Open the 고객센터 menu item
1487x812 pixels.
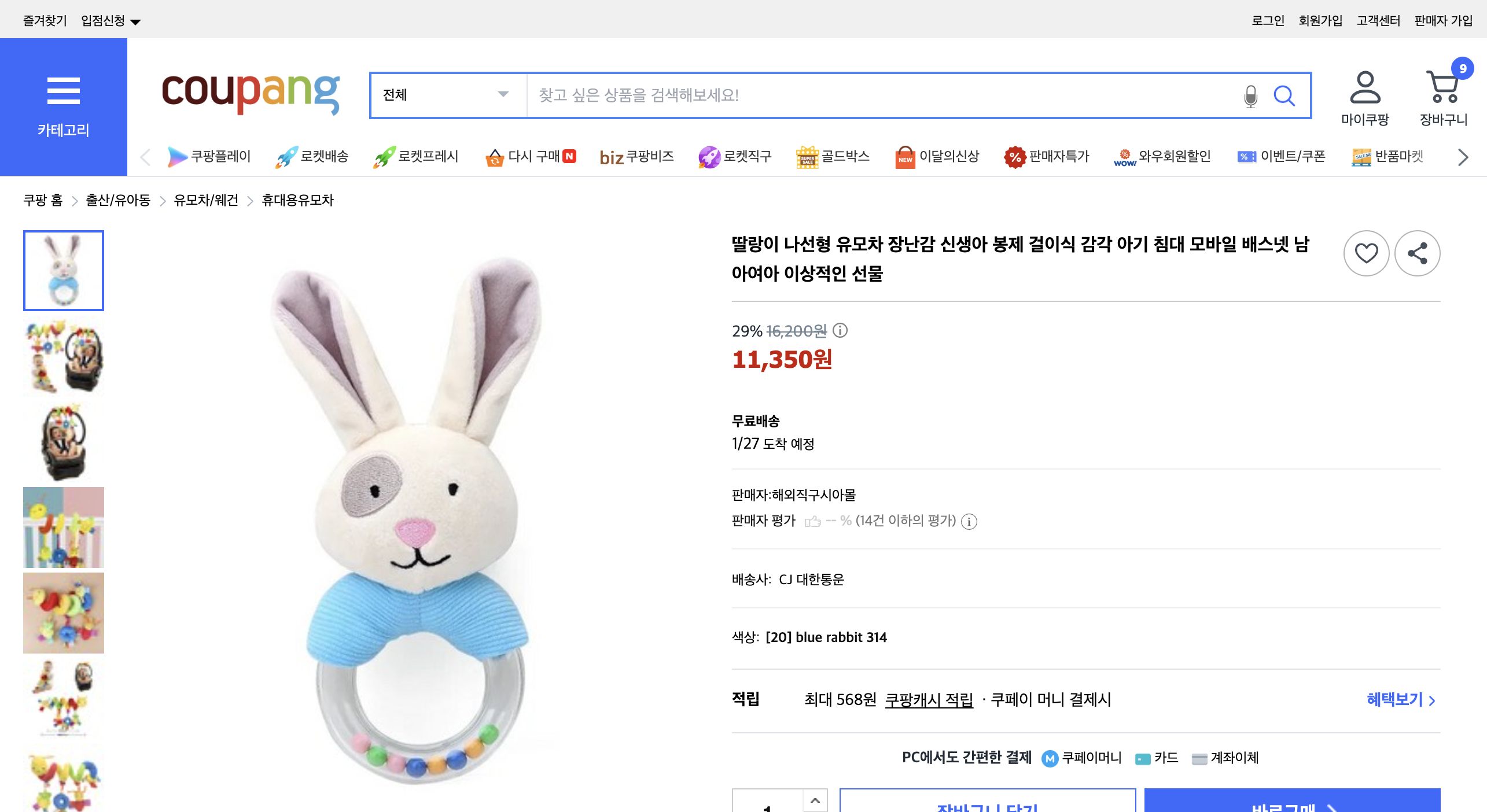1378,20
